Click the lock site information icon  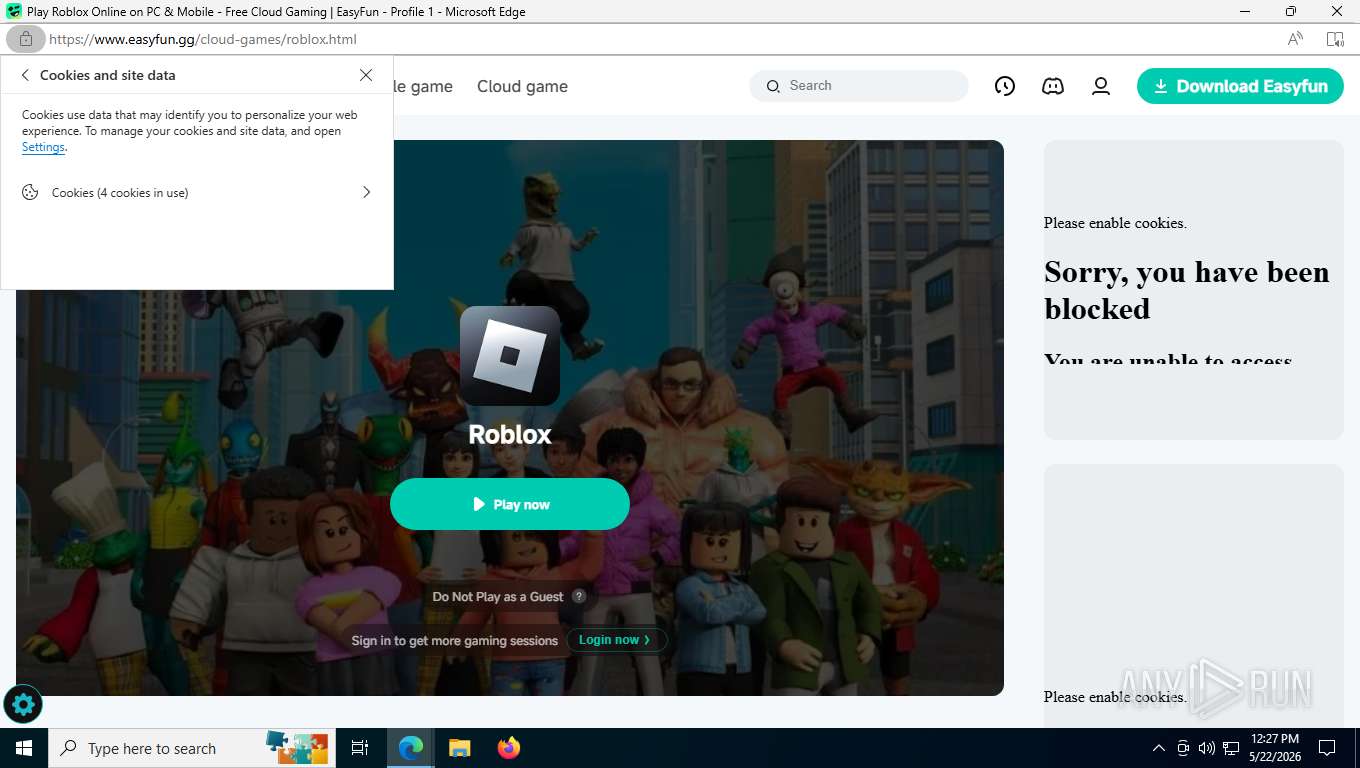(x=25, y=39)
